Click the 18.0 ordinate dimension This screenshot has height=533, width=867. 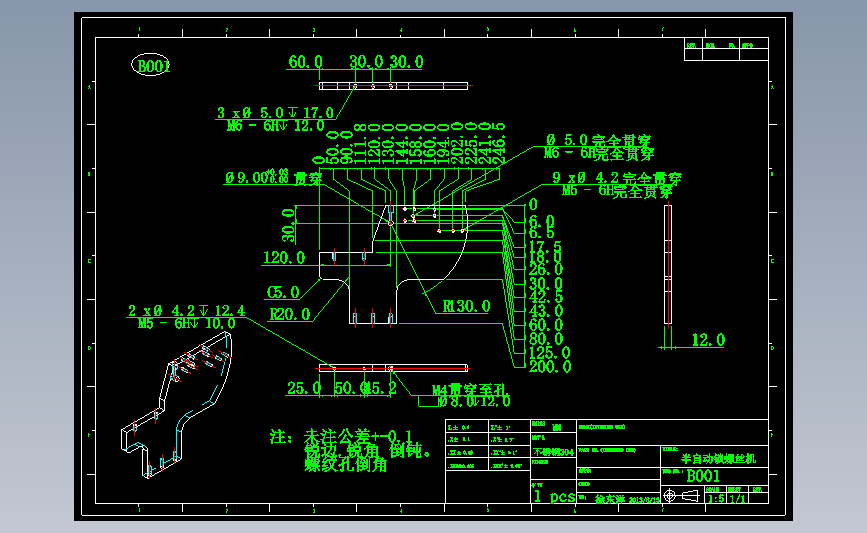pos(545,257)
